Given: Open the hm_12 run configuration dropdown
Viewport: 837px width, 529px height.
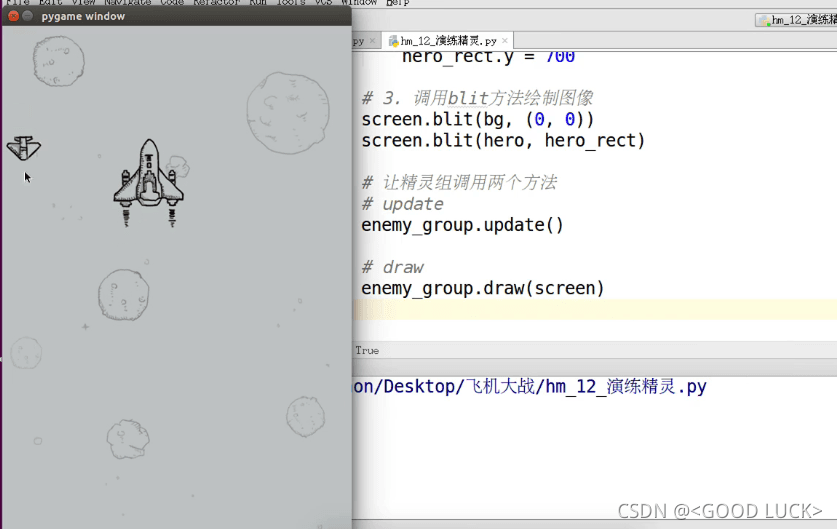Looking at the screenshot, I should pyautogui.click(x=796, y=20).
